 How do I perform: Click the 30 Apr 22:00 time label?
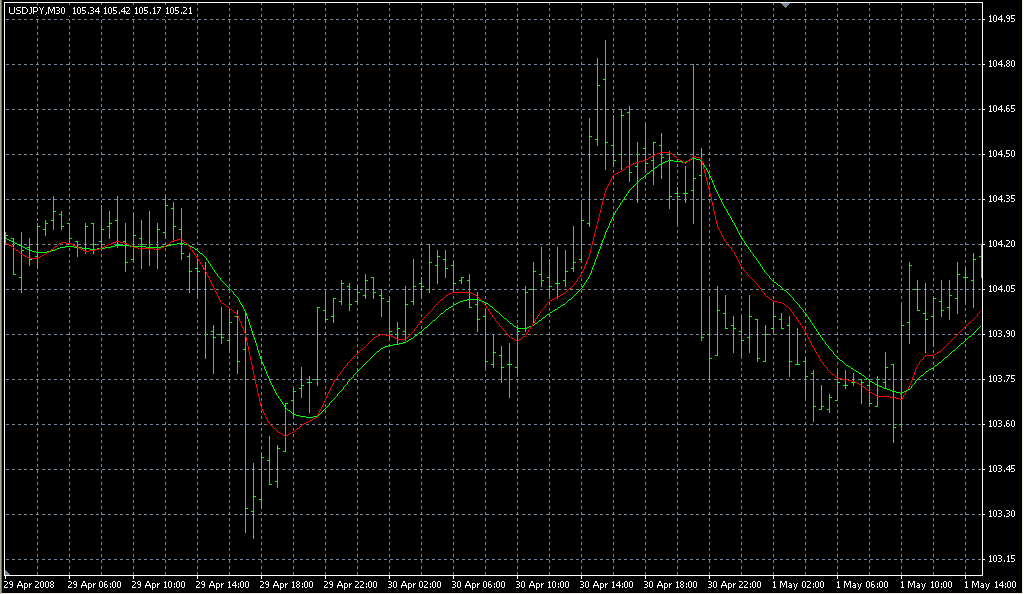click(x=734, y=585)
